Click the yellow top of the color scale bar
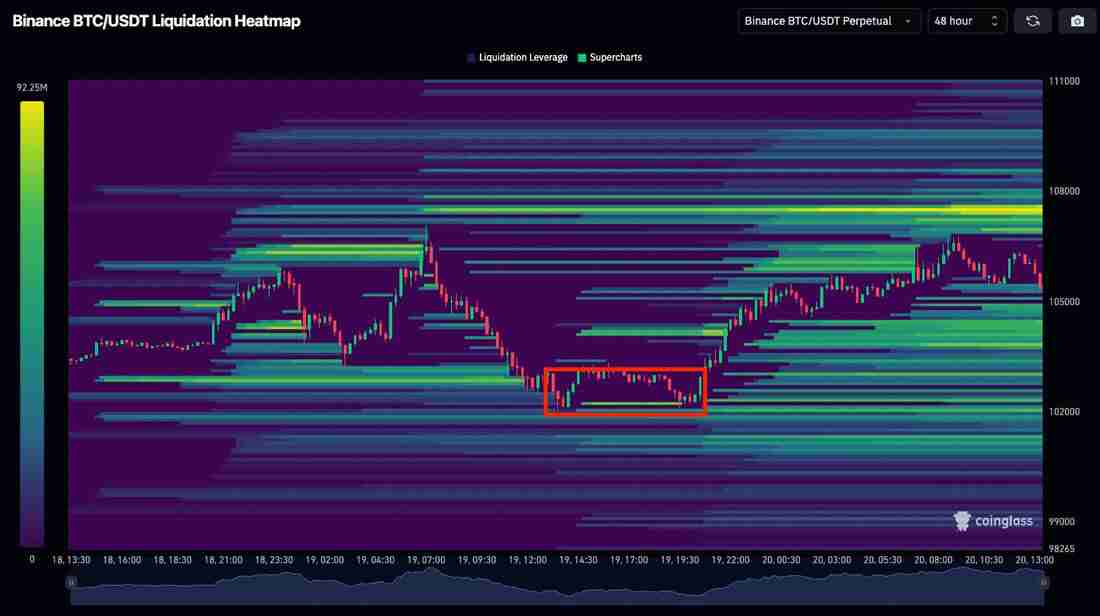Viewport: 1100px width, 616px height. coord(32,110)
